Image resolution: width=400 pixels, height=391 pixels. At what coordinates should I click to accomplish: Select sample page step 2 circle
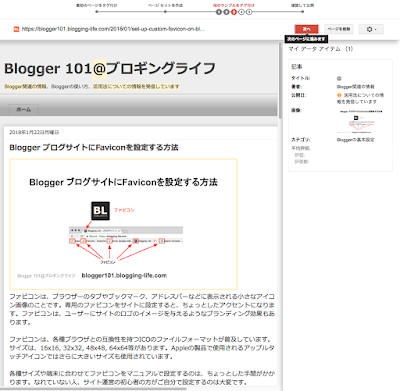pos(226,12)
